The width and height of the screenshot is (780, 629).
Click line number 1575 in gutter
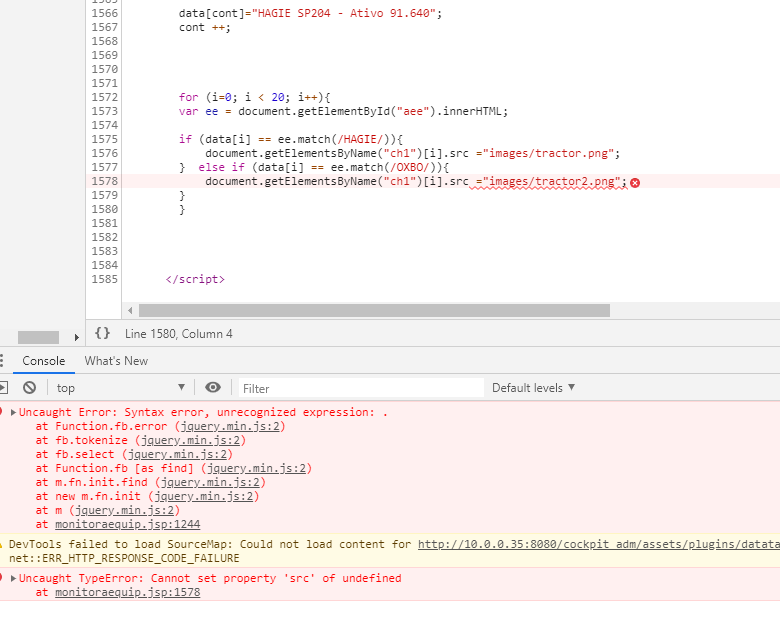104,139
